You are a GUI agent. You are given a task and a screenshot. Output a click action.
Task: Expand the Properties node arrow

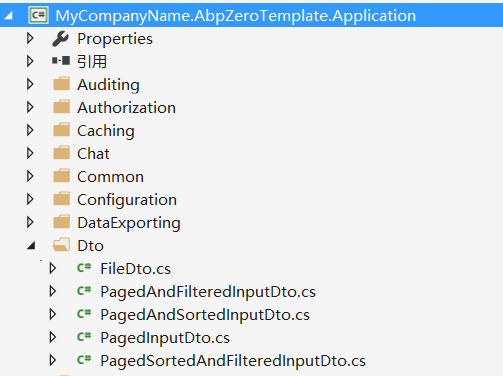coord(30,38)
